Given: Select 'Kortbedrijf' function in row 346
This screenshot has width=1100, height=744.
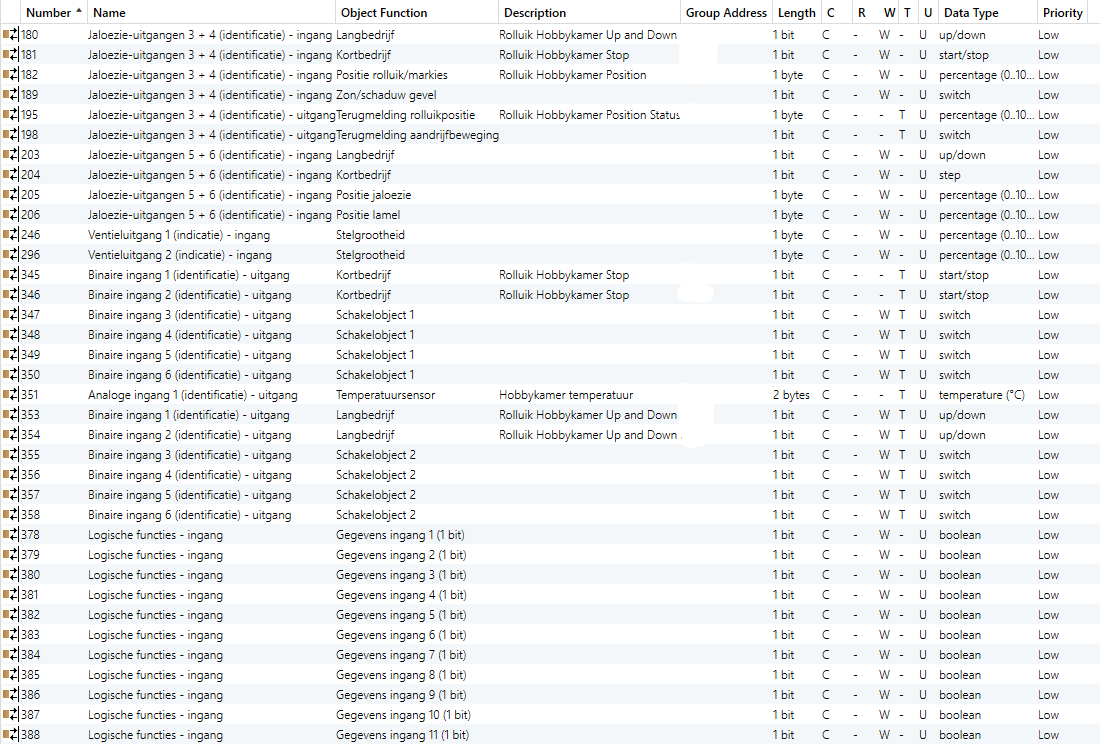Looking at the screenshot, I should click(363, 295).
